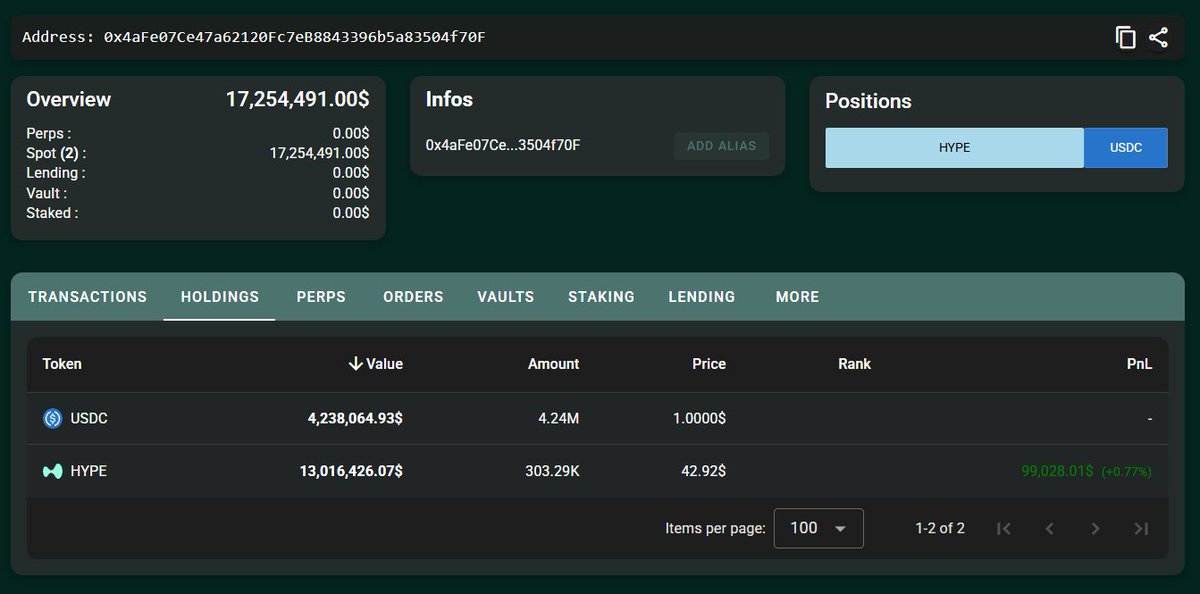Jump to the last holdings page
Viewport: 1200px width, 594px height.
1141,528
